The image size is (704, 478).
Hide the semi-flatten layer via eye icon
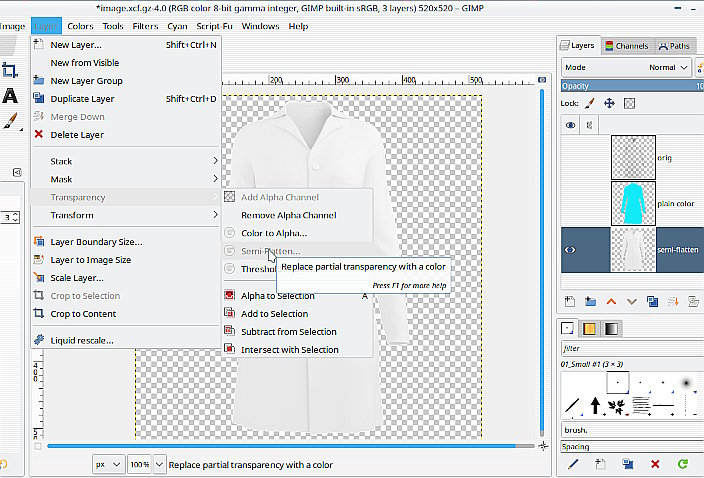click(571, 250)
